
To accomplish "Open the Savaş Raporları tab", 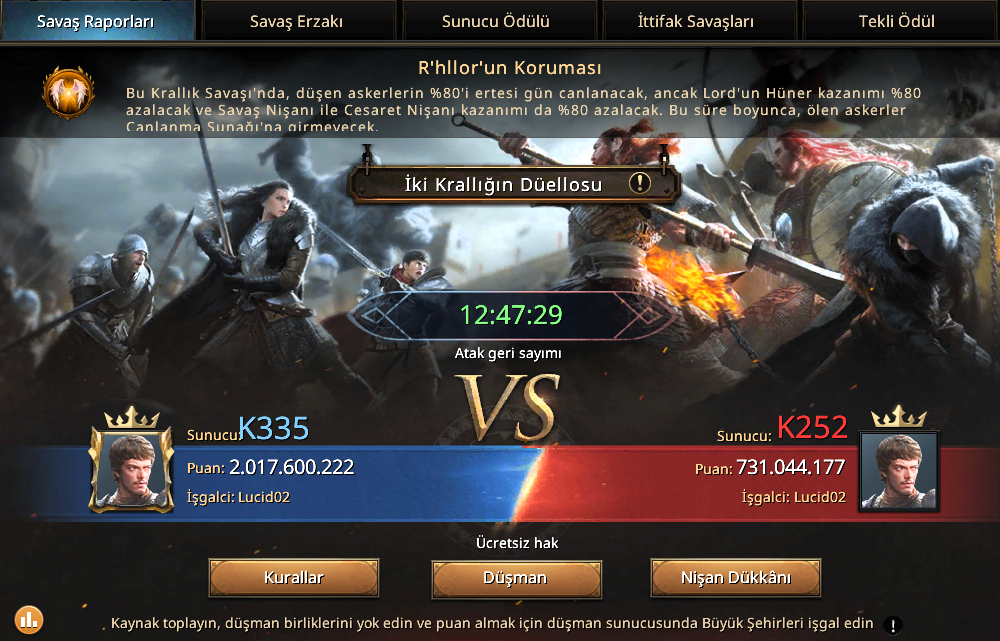I will point(97,21).
